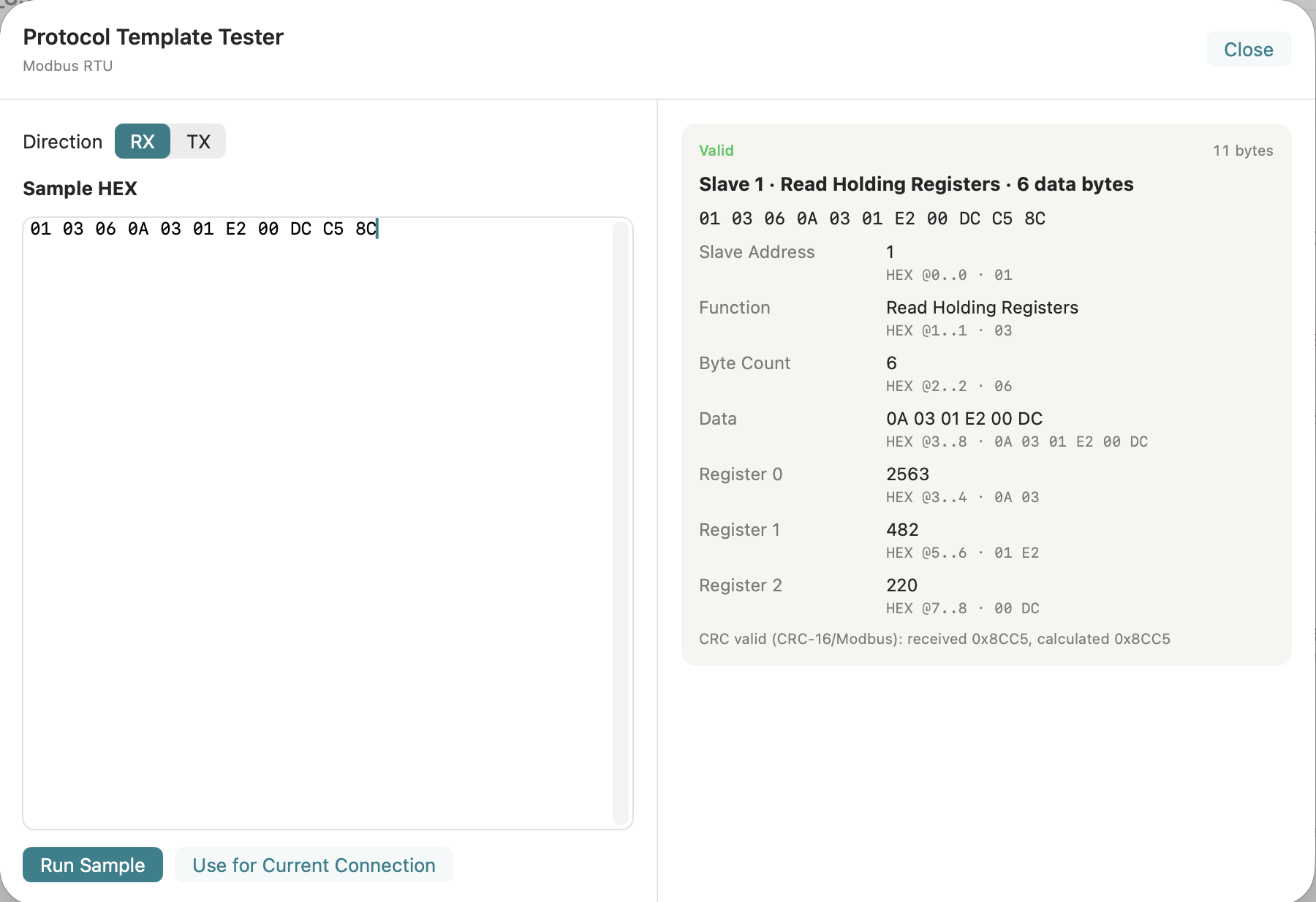Screen dimensions: 1316x902
Task: Click the HEX @3..8 data detail line
Action: pos(1017,441)
